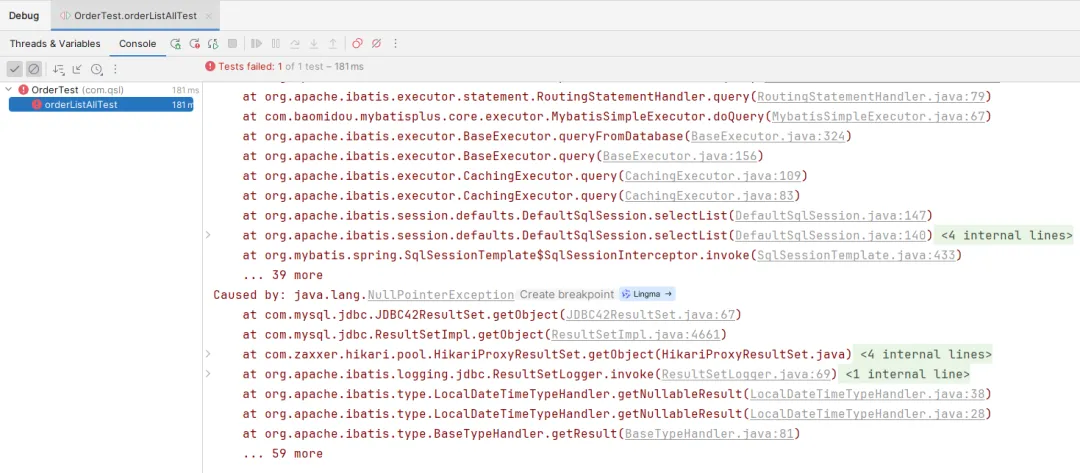Viewport: 1080px width, 473px height.
Task: Open the View Breakpoints dialog
Action: (357, 43)
